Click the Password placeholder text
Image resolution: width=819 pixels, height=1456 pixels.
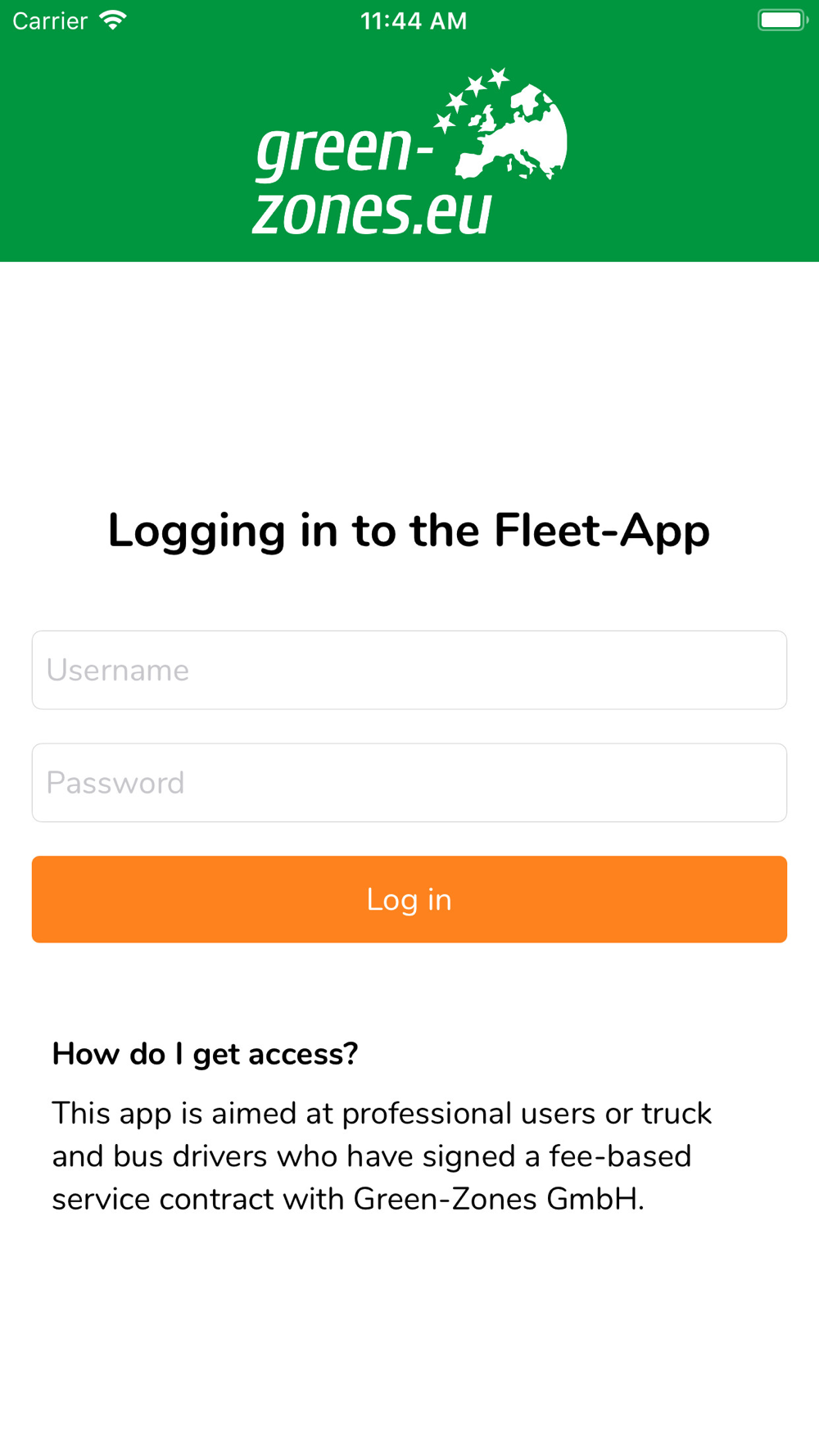pyautogui.click(x=115, y=784)
